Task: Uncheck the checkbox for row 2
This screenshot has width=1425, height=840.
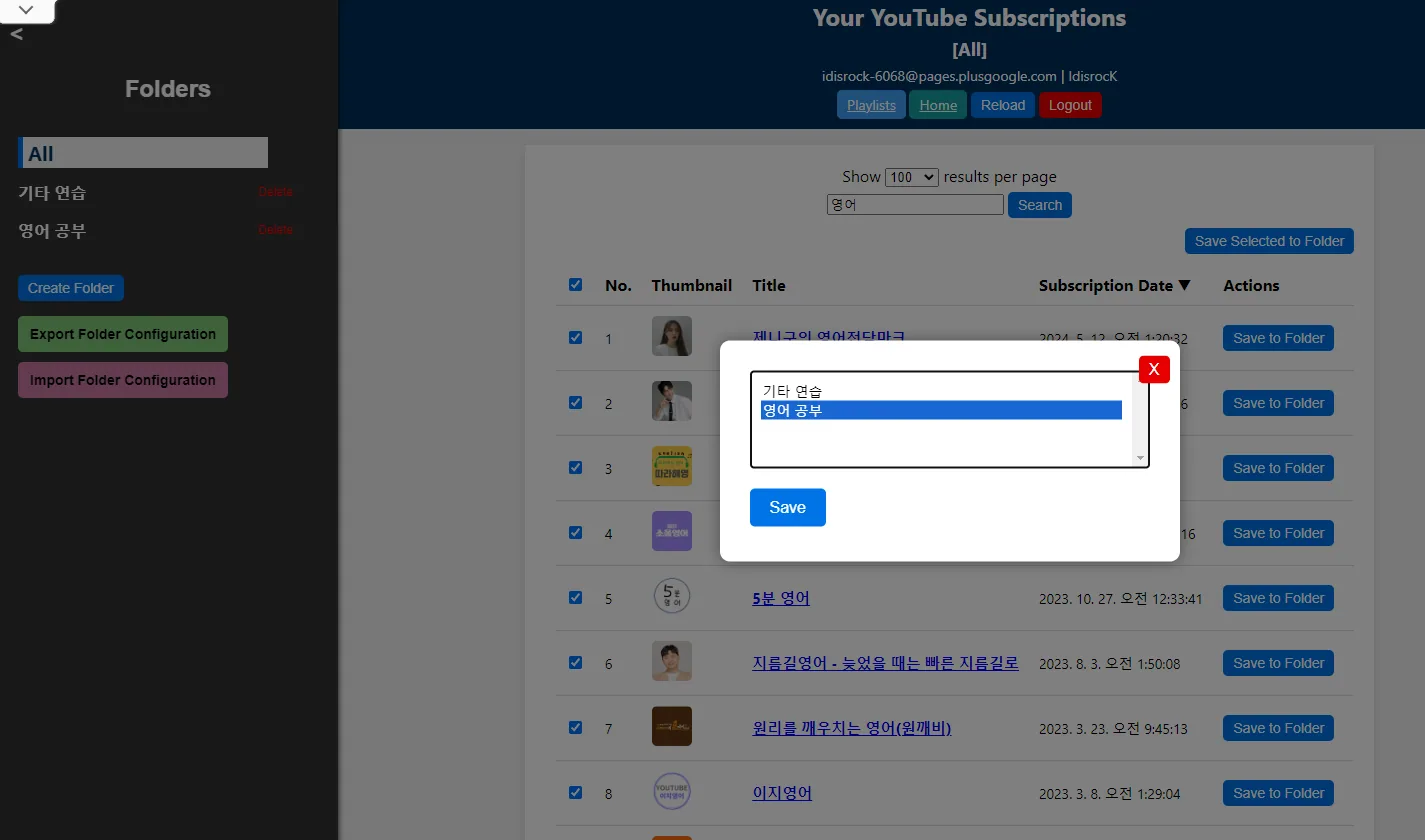Action: 575,403
